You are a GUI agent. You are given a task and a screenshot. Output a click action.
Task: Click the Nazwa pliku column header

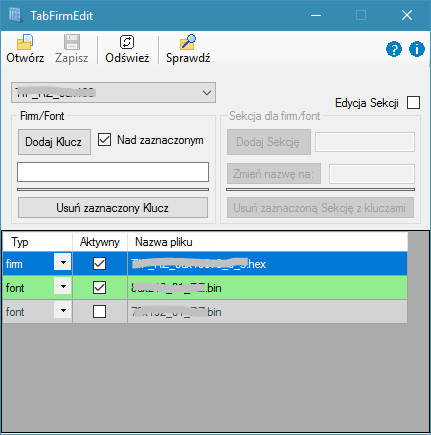point(268,242)
